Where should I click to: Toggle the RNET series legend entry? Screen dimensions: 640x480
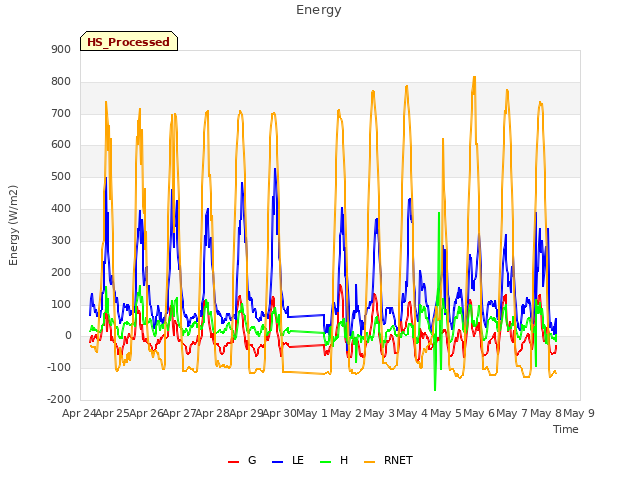click(388, 460)
